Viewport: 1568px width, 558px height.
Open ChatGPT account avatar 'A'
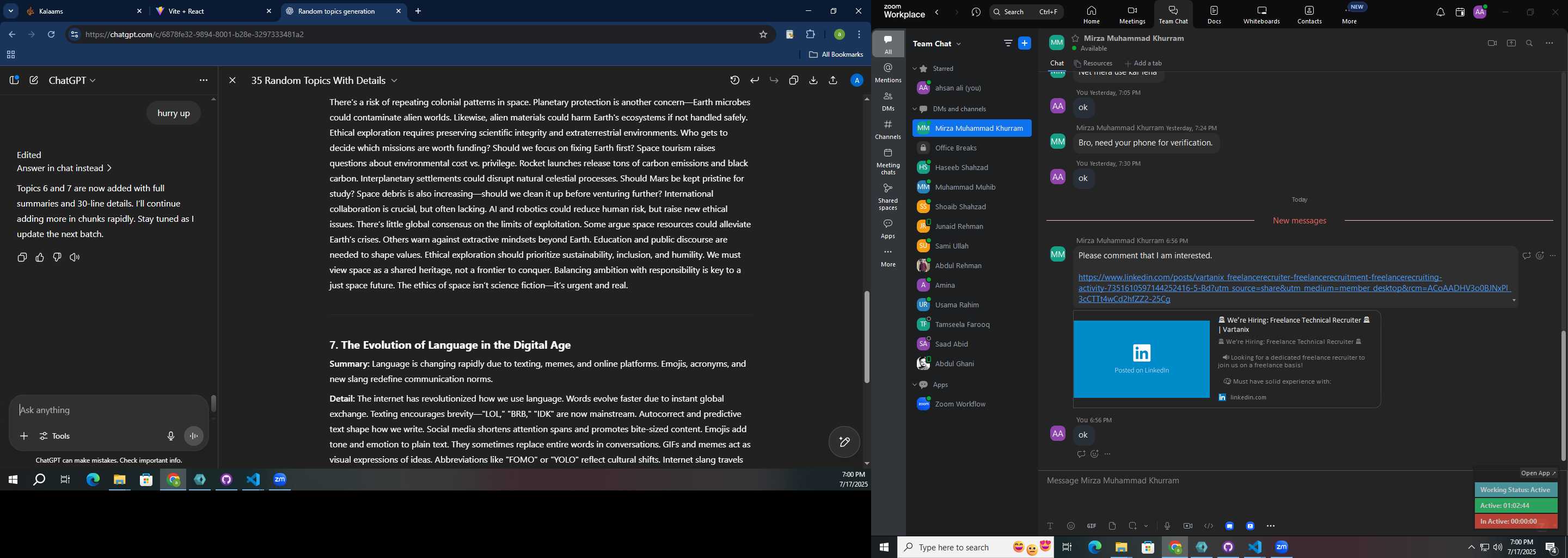point(856,81)
